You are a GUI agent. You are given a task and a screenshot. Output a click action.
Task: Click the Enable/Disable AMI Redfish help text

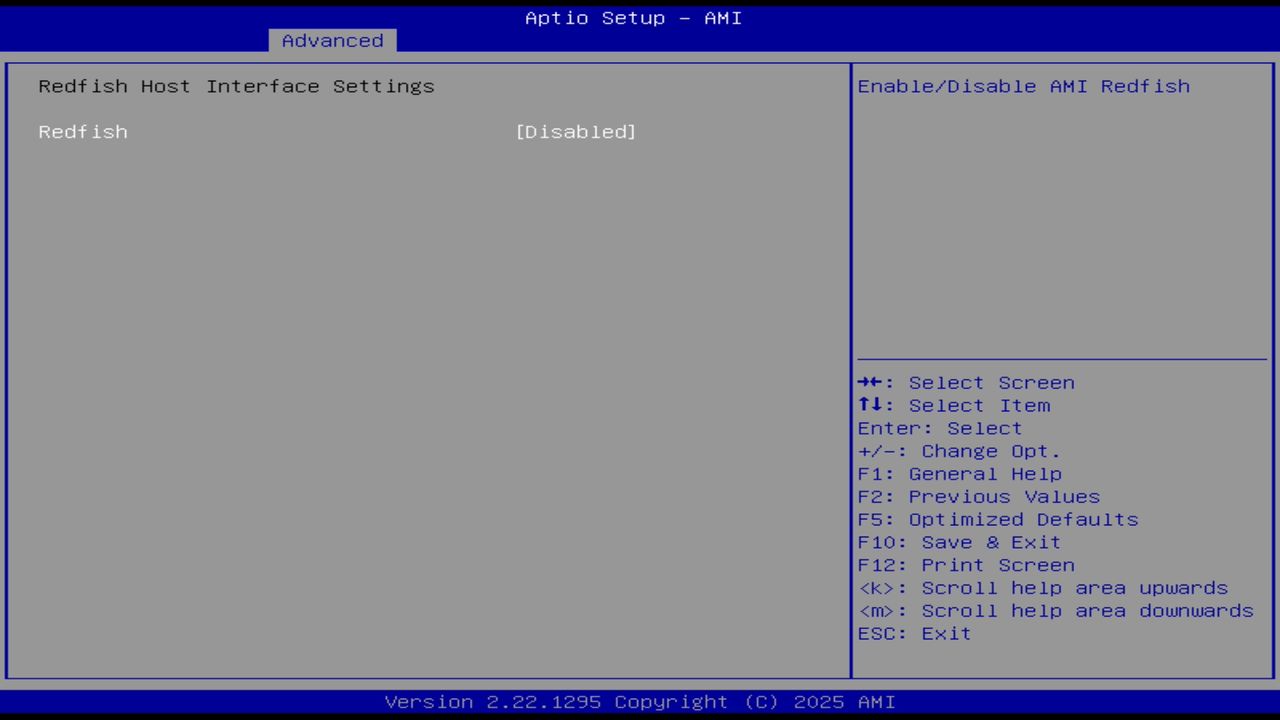[x=1024, y=86]
